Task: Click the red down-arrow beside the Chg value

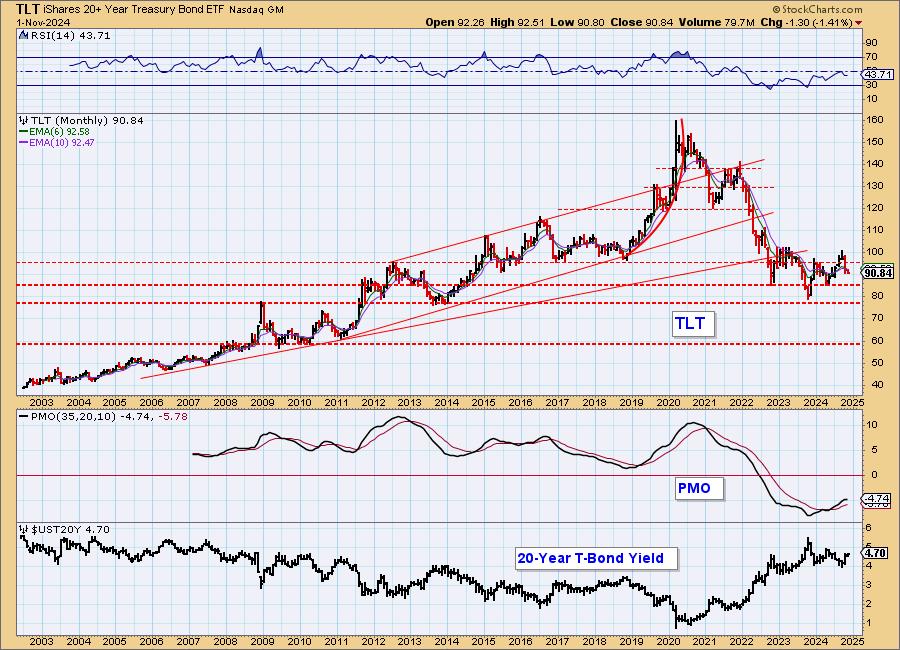Action: coord(859,23)
